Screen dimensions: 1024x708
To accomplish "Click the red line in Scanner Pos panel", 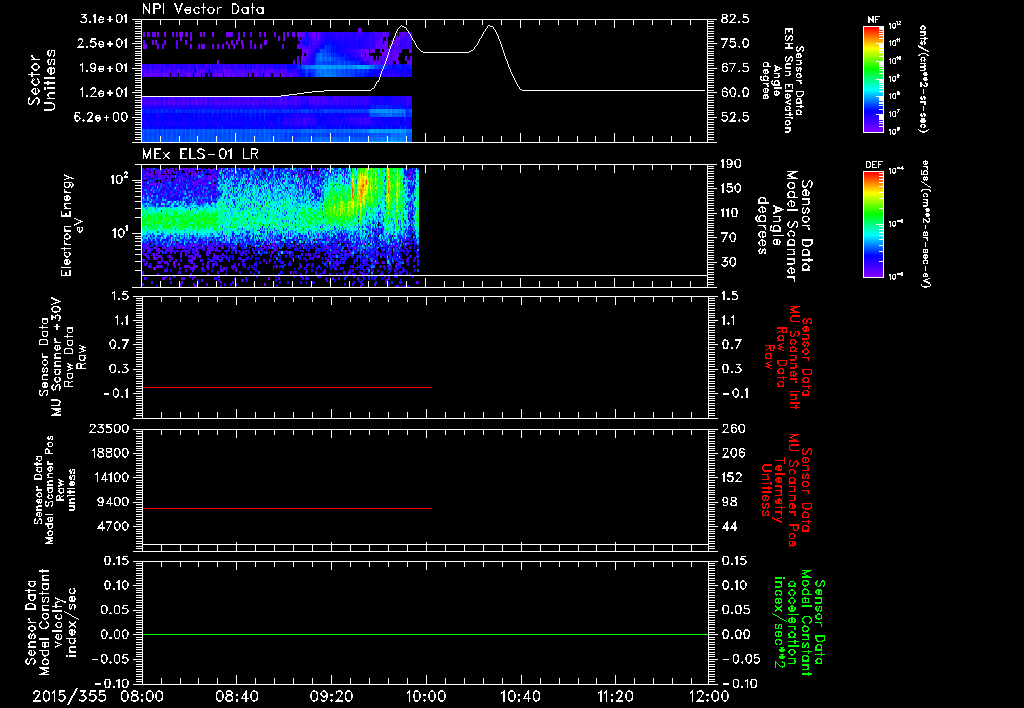I will pos(287,508).
